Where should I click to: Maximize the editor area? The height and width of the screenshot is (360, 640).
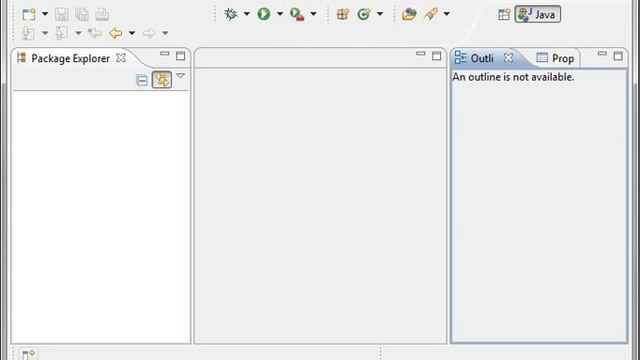click(x=436, y=56)
